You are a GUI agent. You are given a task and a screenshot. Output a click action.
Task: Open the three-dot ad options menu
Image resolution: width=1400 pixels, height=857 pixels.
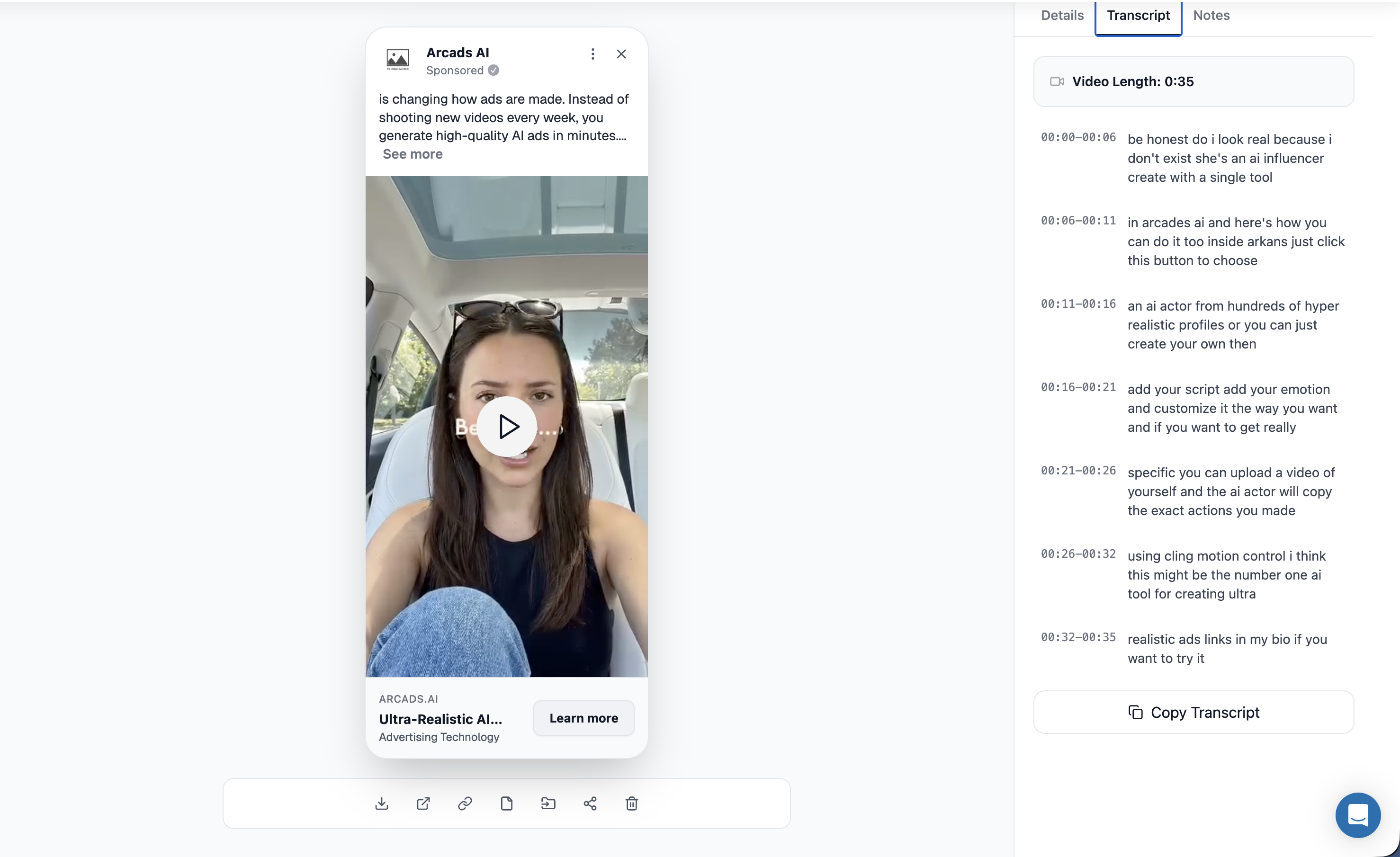(x=592, y=54)
